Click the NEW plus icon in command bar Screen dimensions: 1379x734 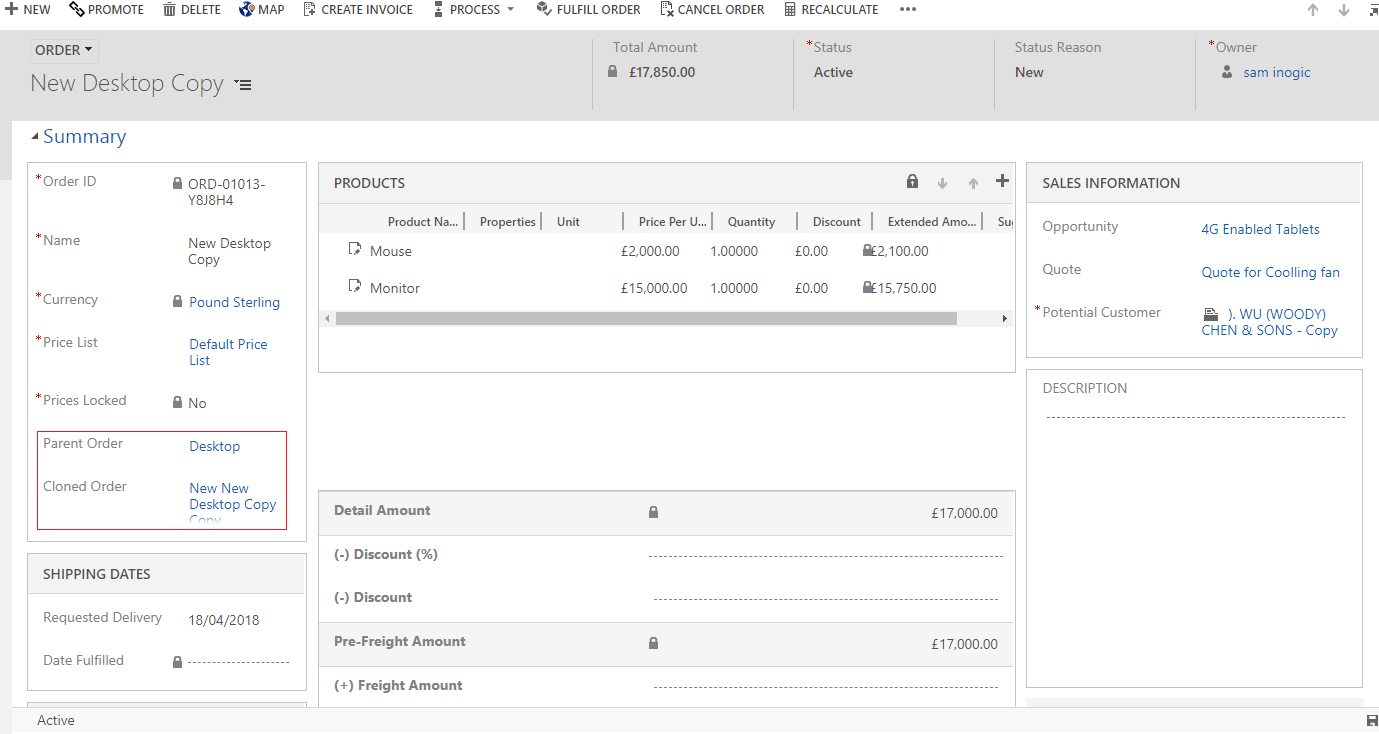click(12, 9)
